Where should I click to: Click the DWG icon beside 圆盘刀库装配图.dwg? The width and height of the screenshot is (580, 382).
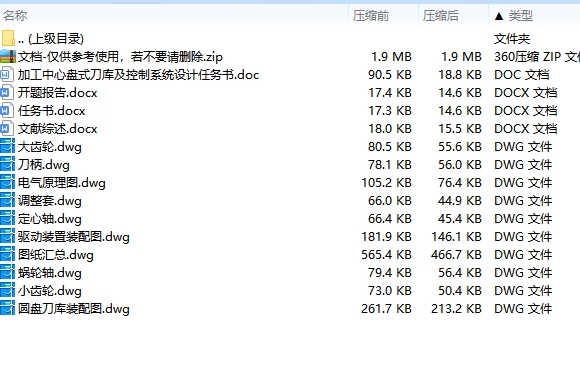point(7,309)
